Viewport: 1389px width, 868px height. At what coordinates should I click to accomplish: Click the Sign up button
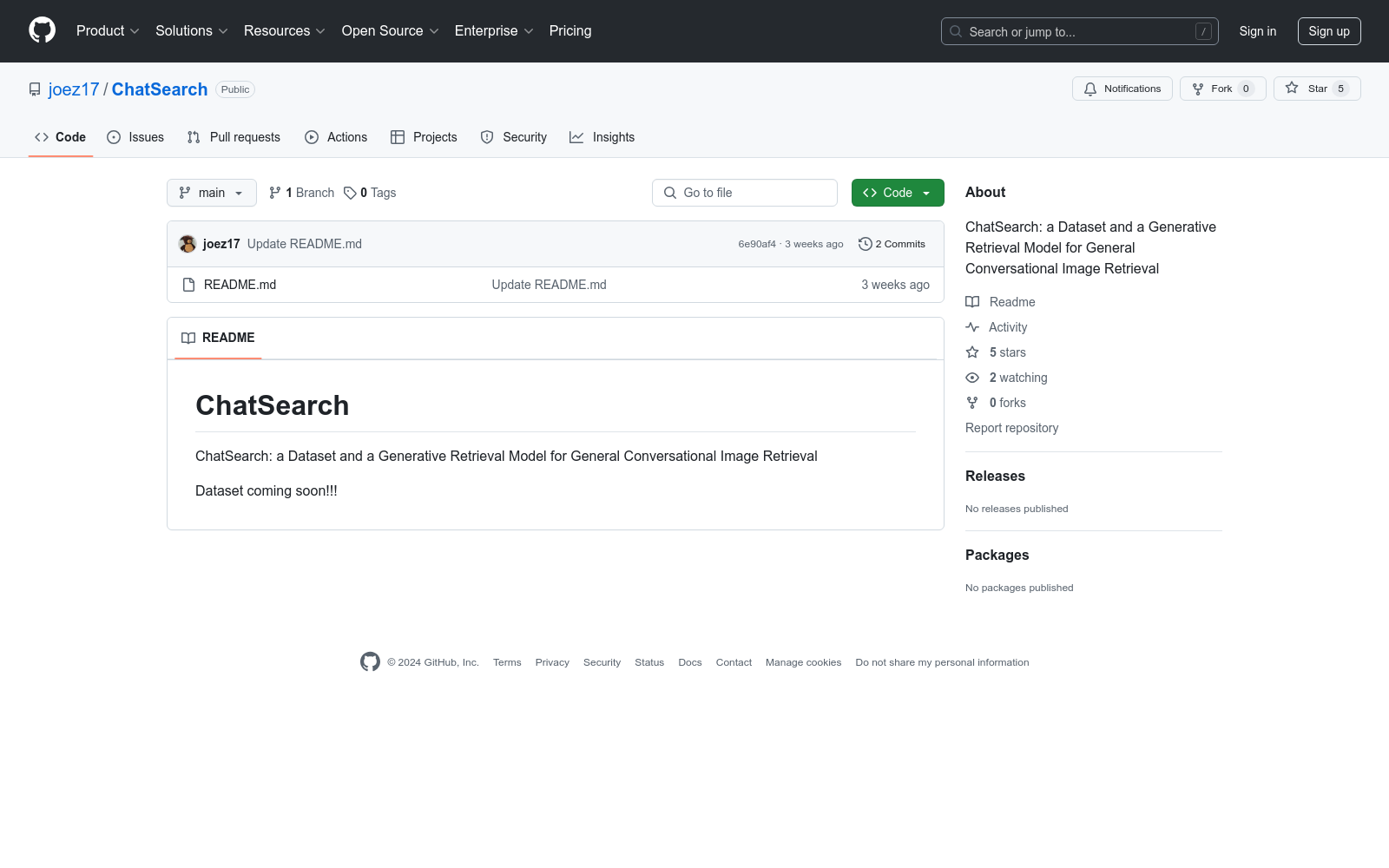pos(1329,31)
